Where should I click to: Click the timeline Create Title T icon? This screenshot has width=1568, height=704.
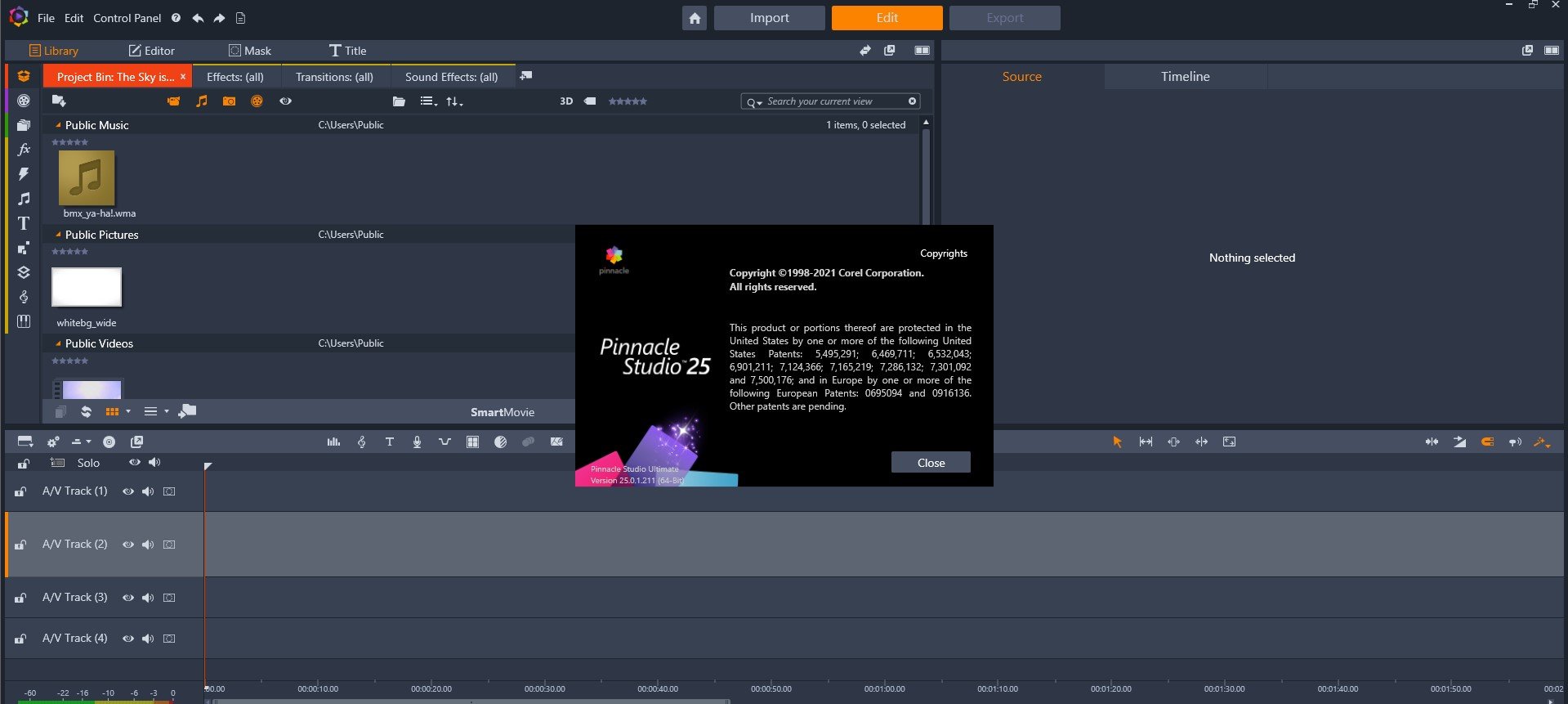pos(390,442)
